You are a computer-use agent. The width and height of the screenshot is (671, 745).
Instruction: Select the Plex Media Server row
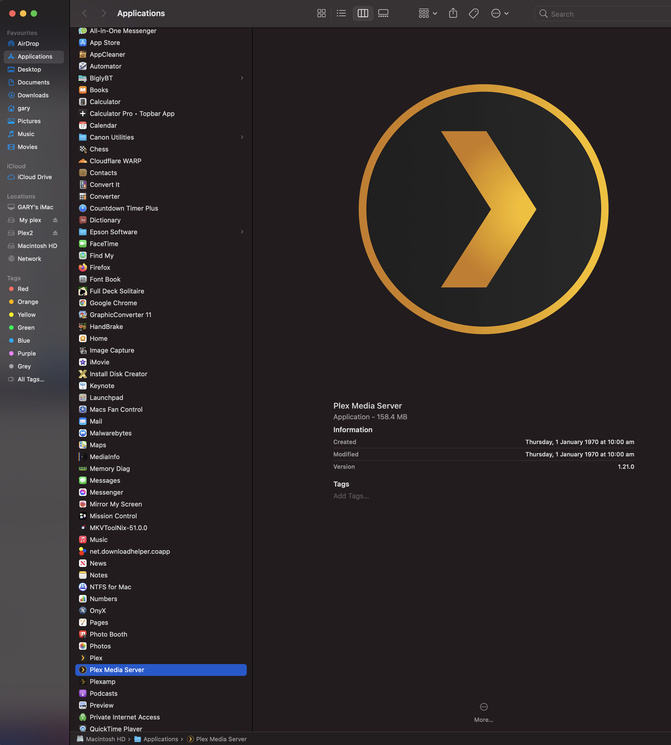(x=161, y=670)
